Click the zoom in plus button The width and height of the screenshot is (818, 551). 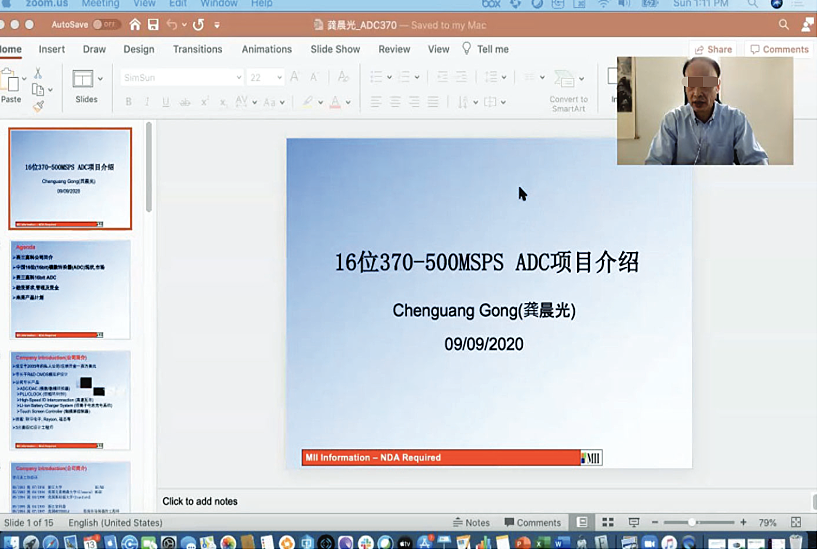tap(743, 522)
